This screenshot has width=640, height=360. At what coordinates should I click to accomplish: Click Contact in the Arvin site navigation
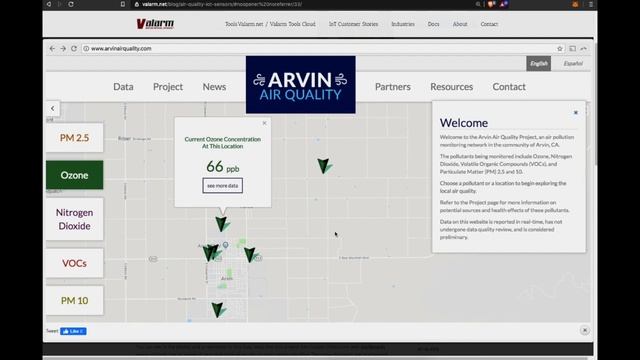[x=509, y=87]
